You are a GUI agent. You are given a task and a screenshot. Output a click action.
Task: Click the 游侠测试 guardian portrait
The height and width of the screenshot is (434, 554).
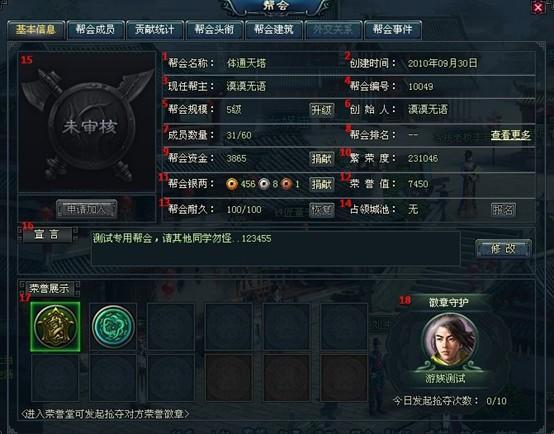[x=450, y=340]
